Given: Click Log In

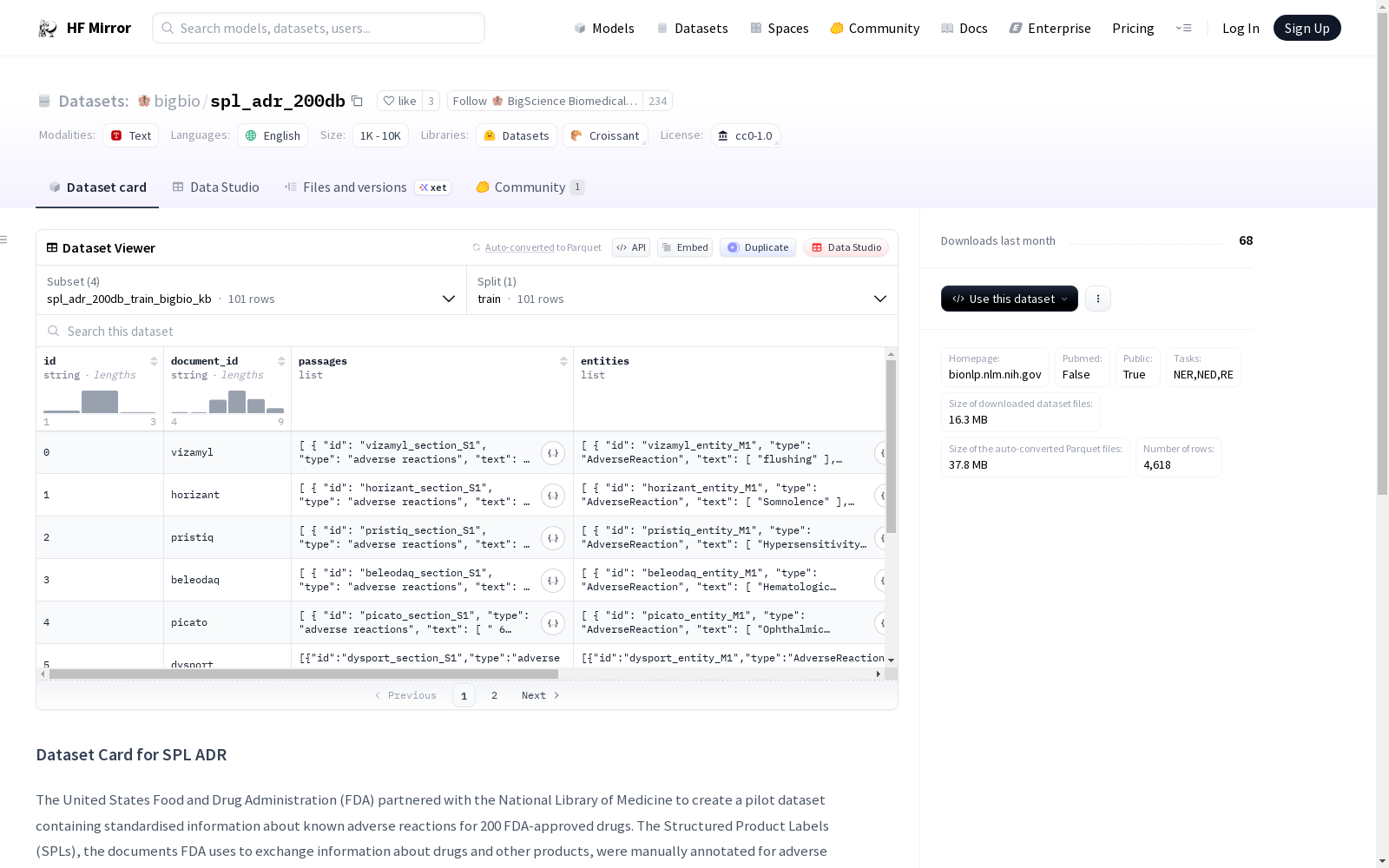Looking at the screenshot, I should (x=1241, y=29).
